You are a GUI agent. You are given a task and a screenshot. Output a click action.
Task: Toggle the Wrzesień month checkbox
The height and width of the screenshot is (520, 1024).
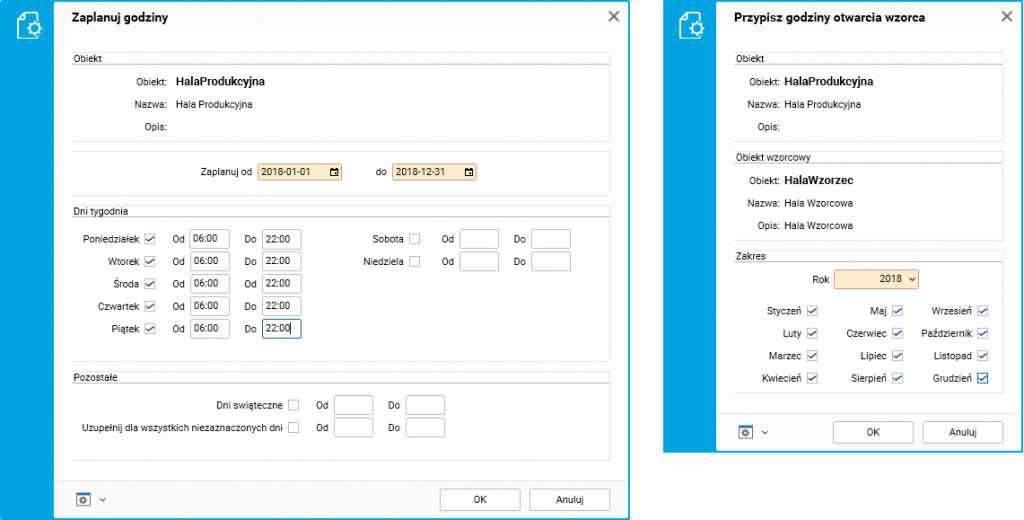982,310
